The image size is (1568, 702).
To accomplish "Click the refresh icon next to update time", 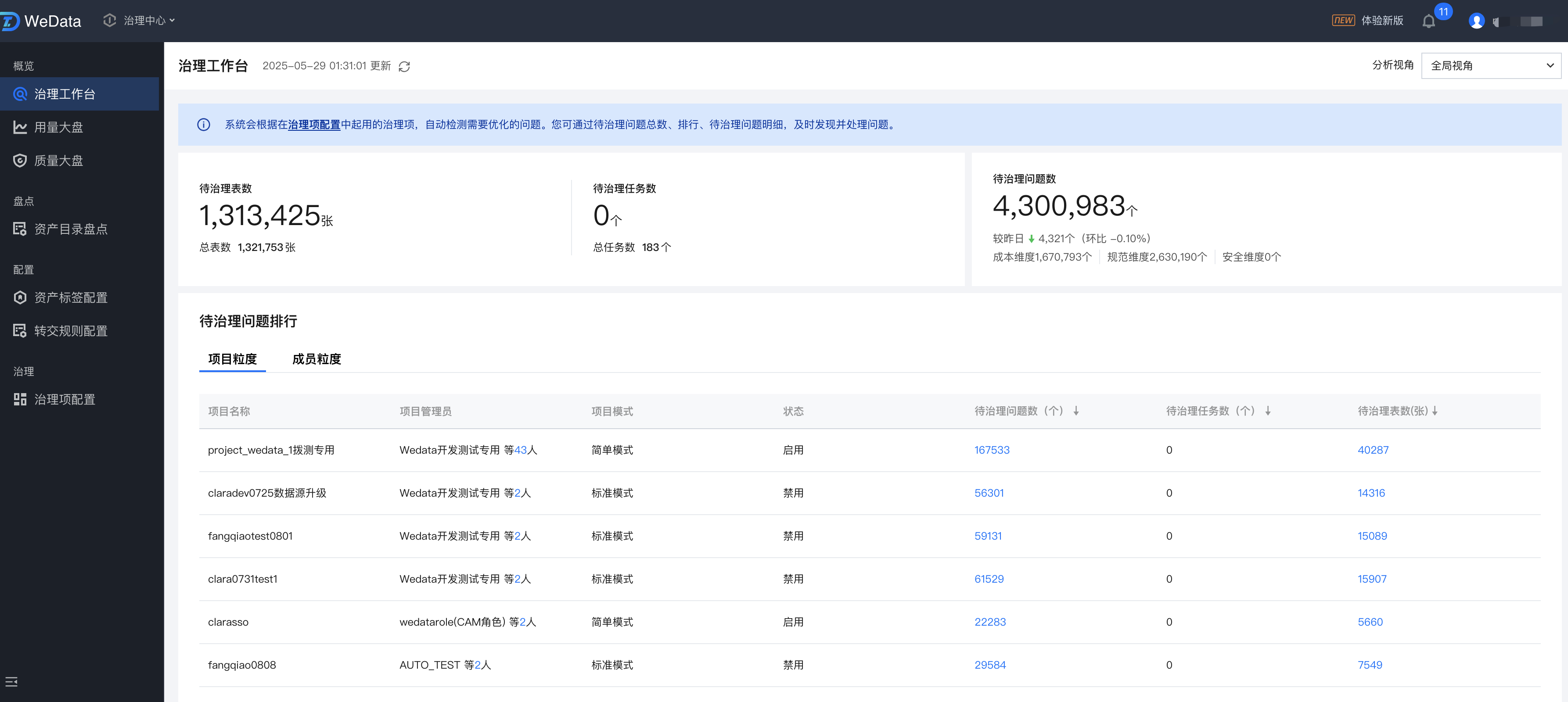I will coord(404,66).
